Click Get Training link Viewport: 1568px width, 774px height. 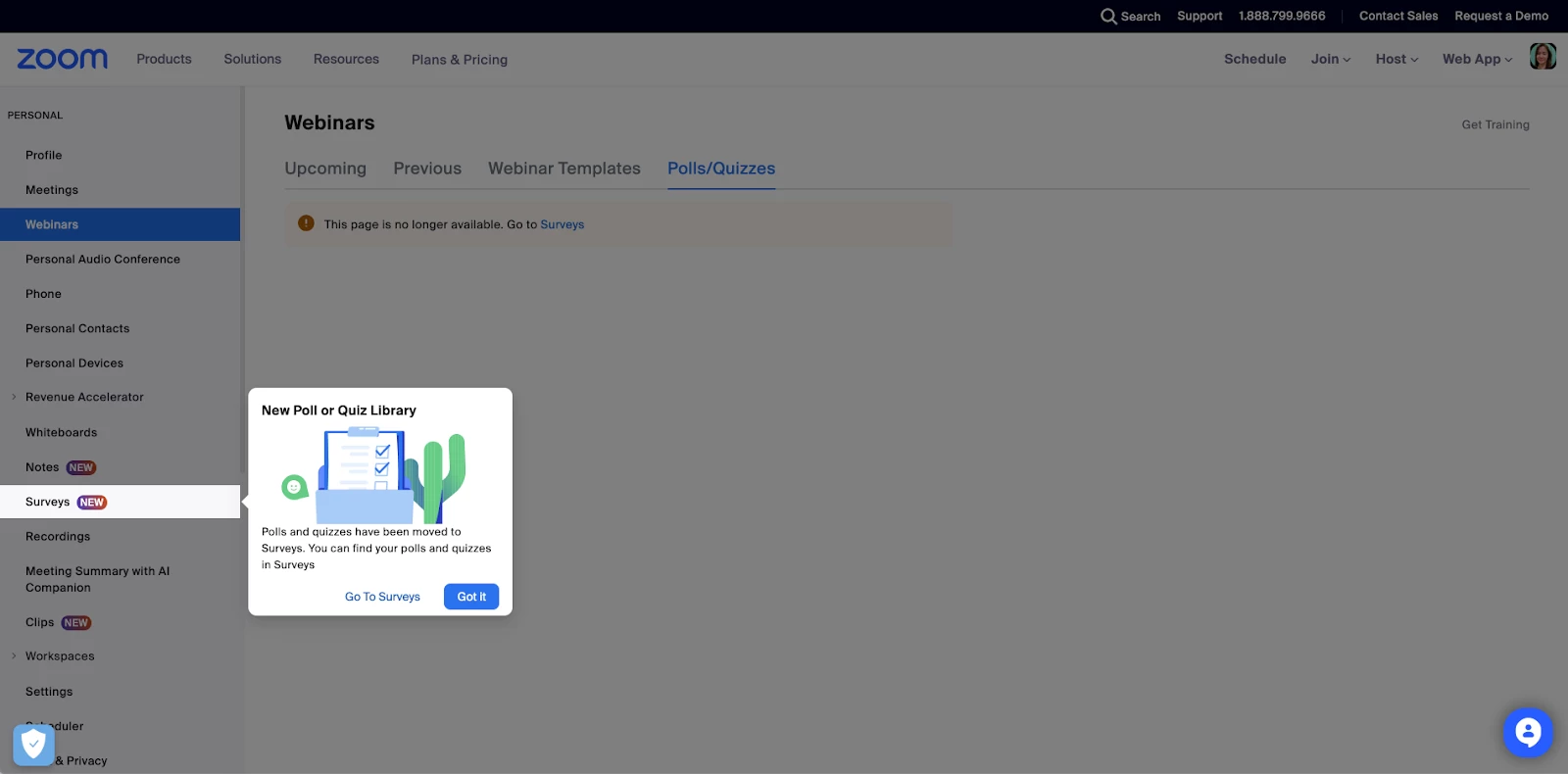point(1495,124)
